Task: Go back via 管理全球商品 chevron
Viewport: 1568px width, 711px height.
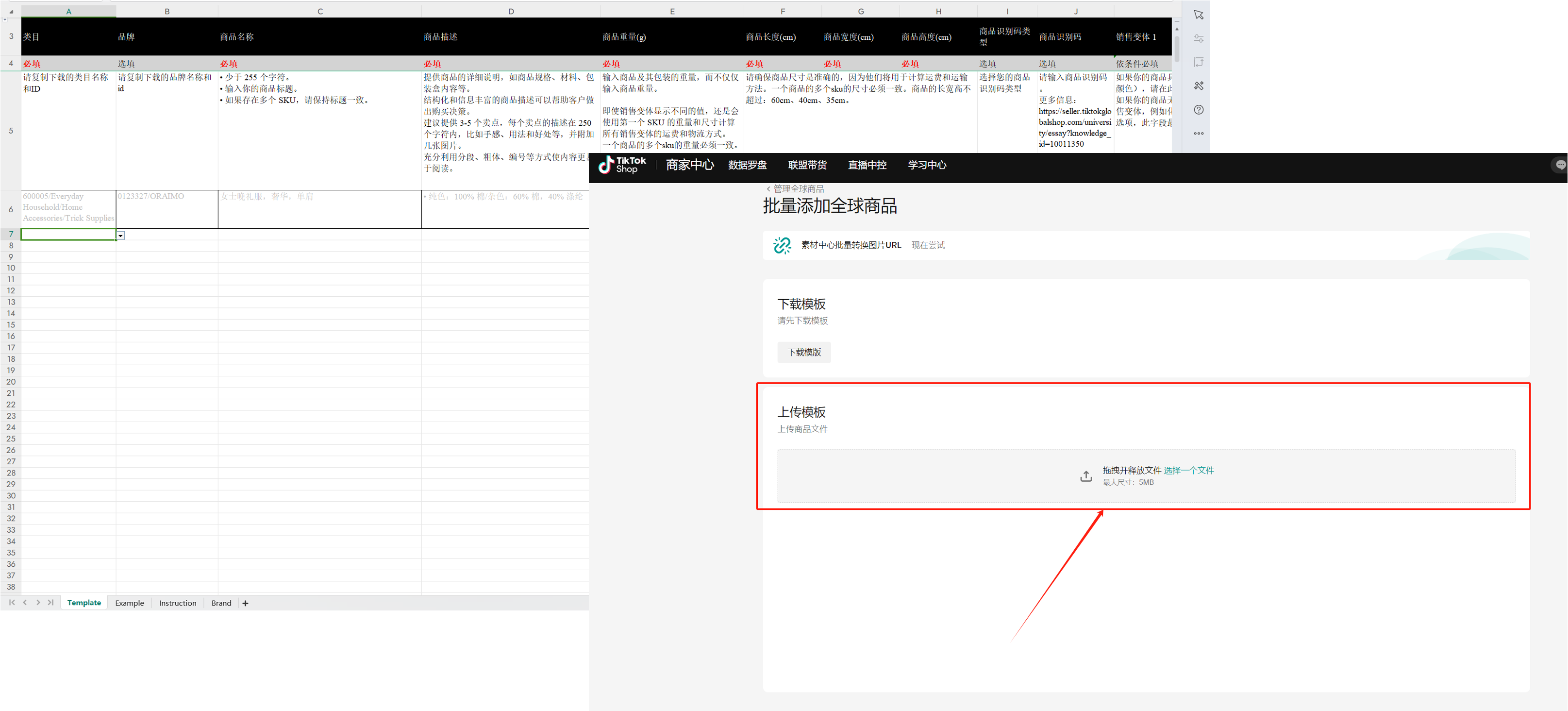Action: pyautogui.click(x=769, y=189)
